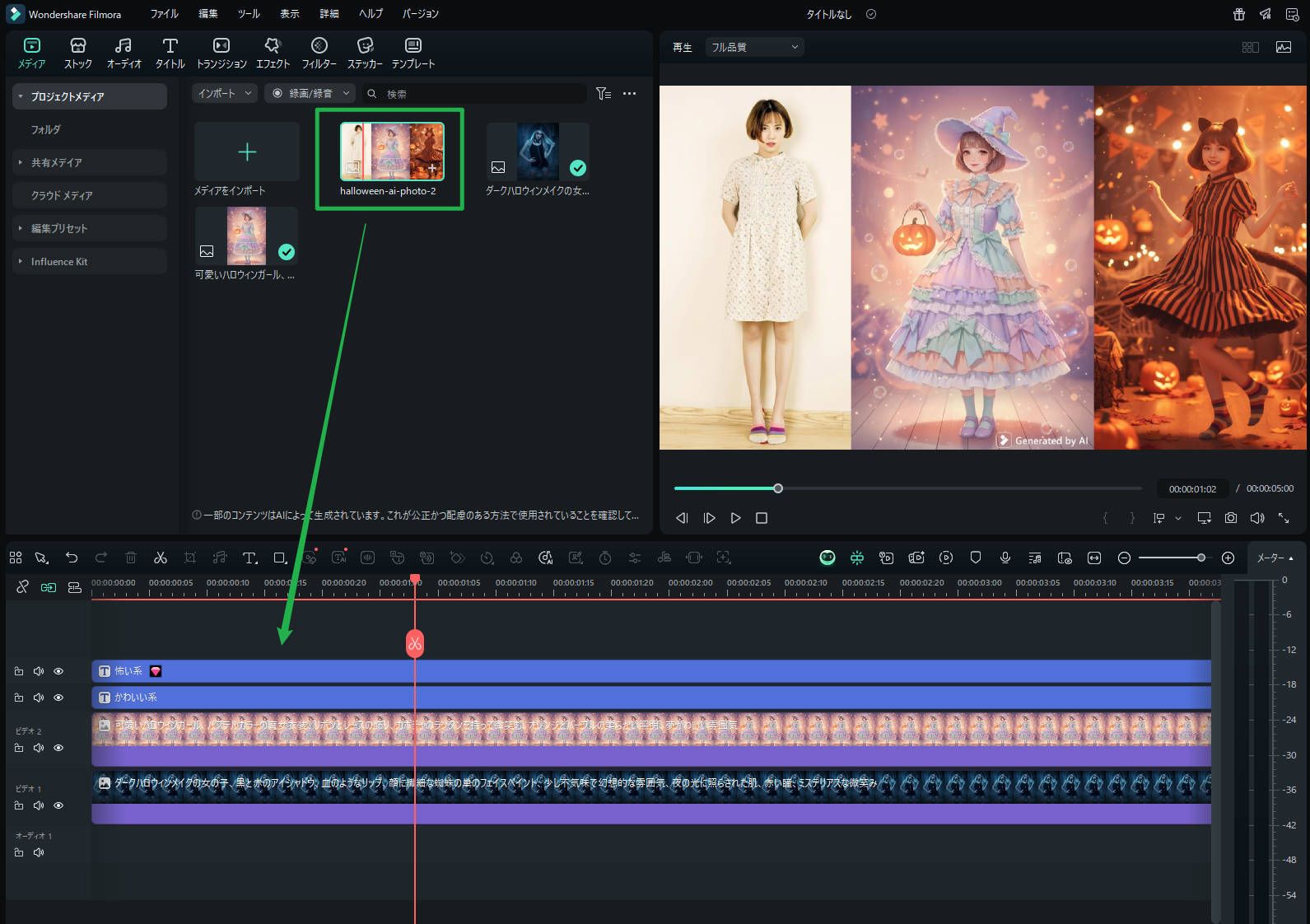1310x924 pixels.
Task: Open the ファイル menu
Action: [164, 14]
